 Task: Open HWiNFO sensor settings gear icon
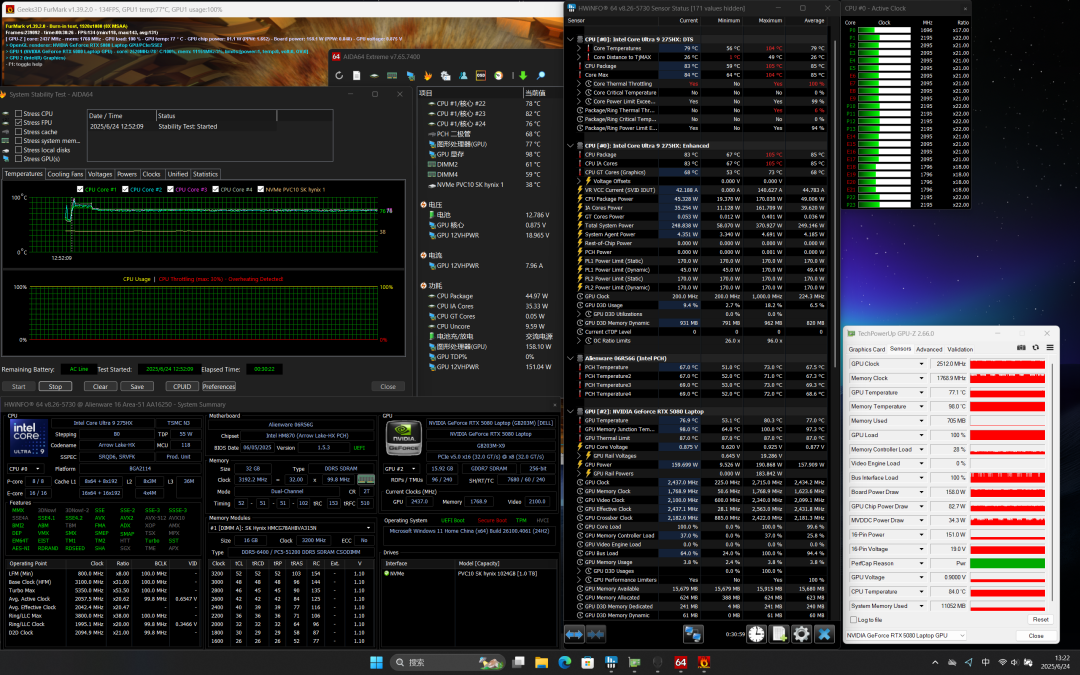pyautogui.click(x=801, y=634)
